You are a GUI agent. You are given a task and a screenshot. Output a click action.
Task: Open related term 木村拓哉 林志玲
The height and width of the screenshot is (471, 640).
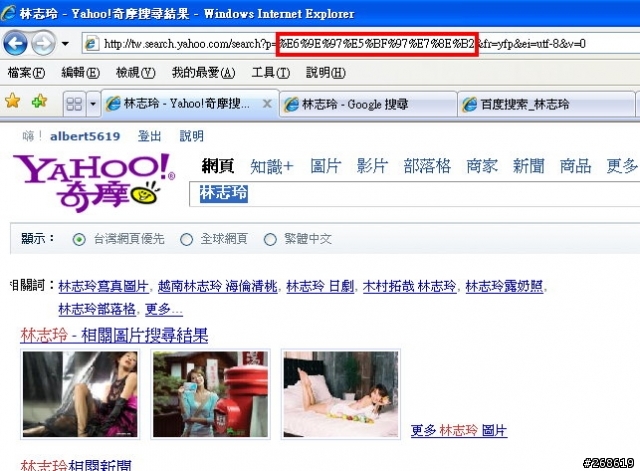click(x=409, y=287)
